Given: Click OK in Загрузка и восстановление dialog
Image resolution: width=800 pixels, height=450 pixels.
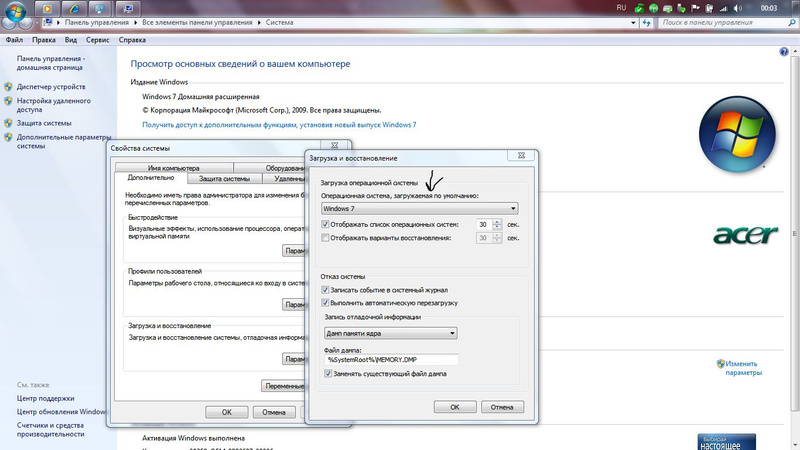Looking at the screenshot, I should pyautogui.click(x=455, y=407).
